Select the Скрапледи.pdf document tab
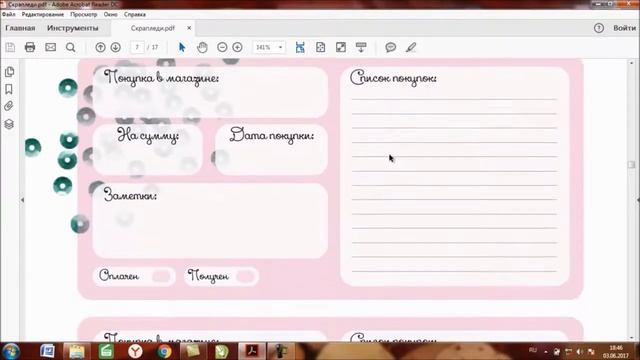Screen dimensions: 640x360 (153, 28)
